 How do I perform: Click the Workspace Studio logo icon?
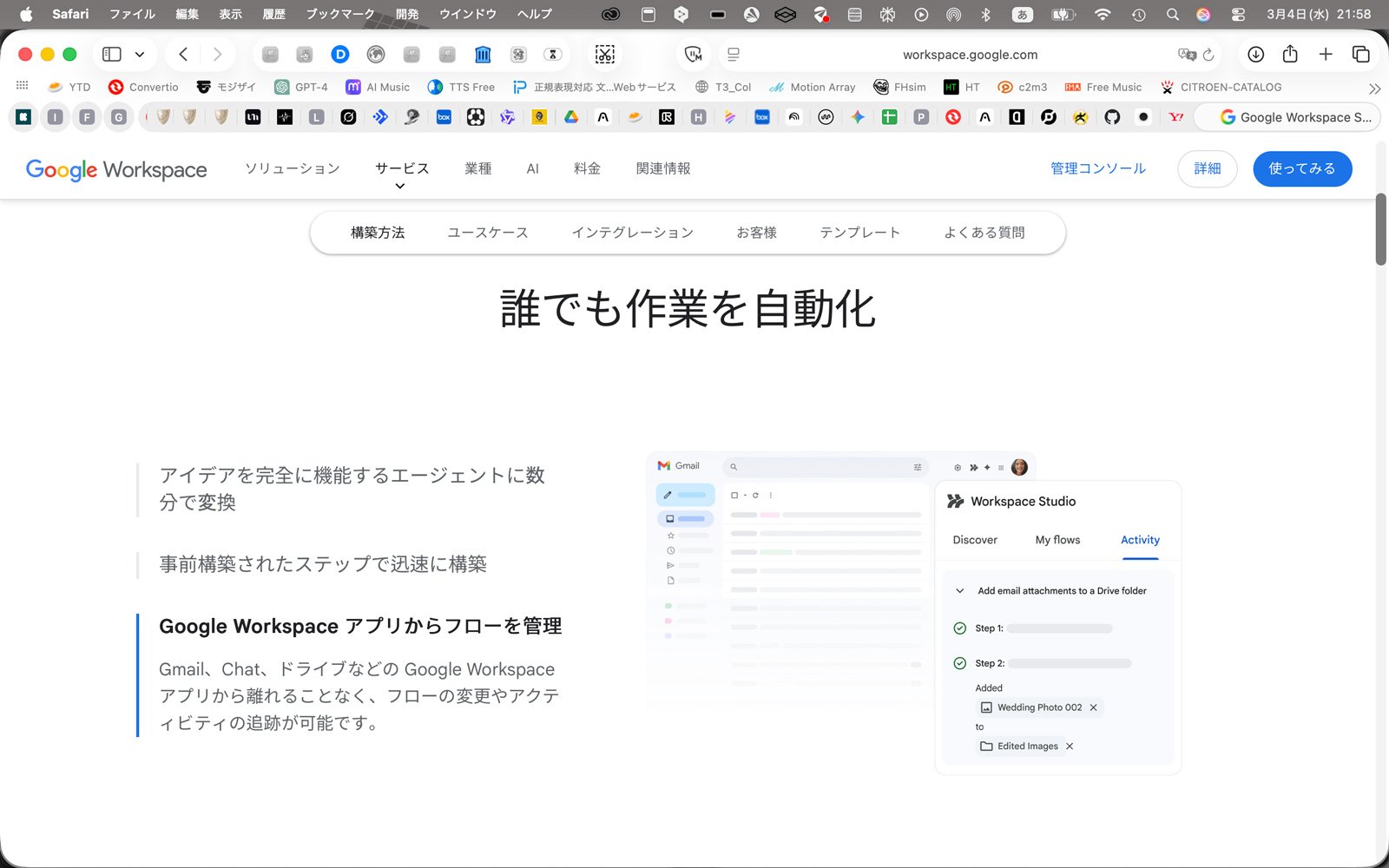click(x=956, y=501)
